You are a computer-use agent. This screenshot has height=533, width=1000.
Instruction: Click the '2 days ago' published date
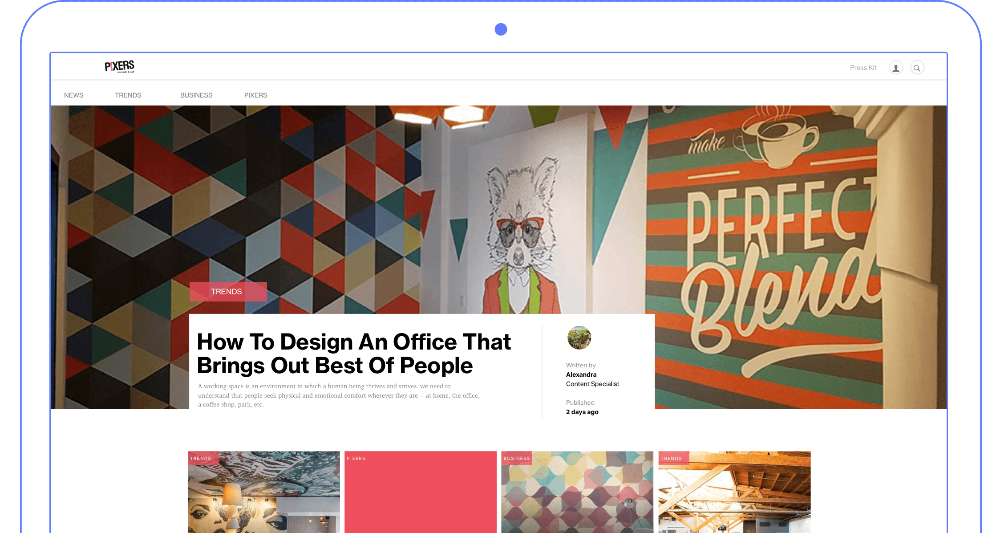click(582, 412)
